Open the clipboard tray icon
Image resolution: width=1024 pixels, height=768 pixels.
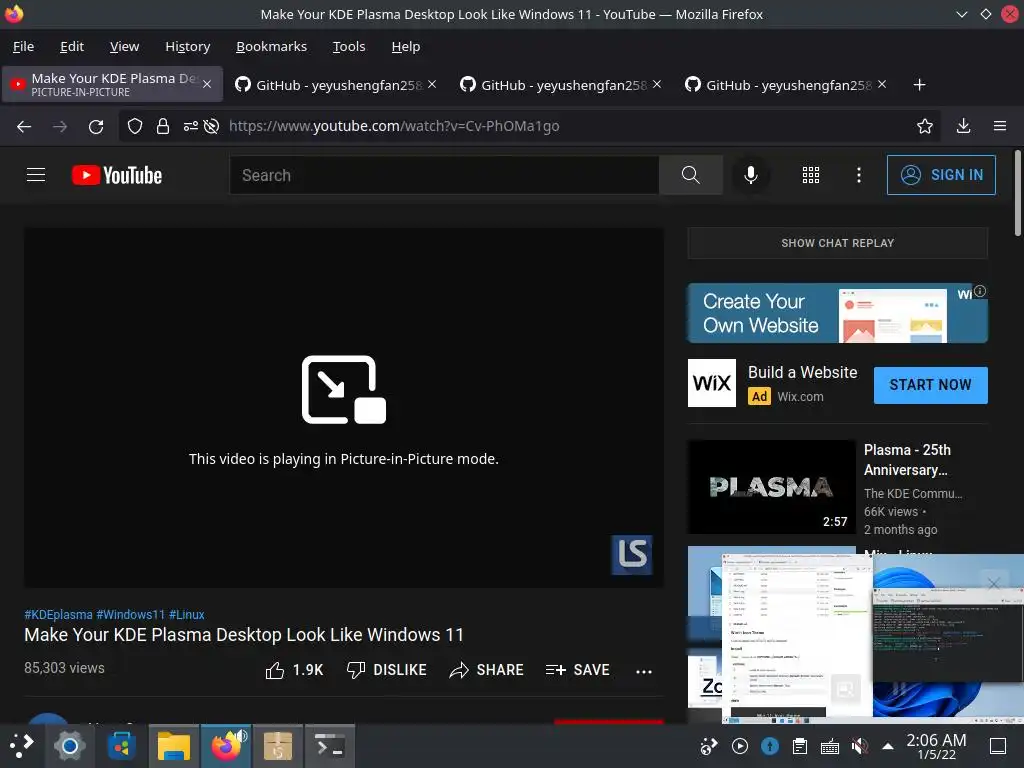pos(799,746)
